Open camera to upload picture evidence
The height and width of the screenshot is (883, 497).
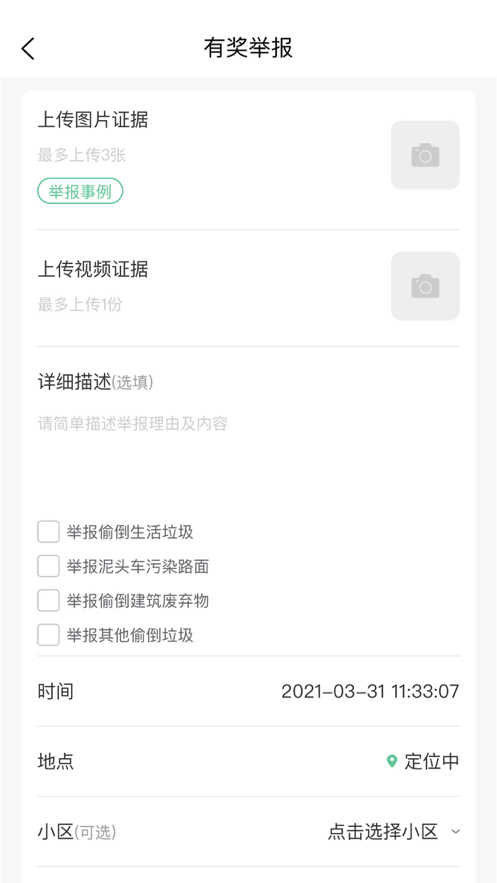425,155
